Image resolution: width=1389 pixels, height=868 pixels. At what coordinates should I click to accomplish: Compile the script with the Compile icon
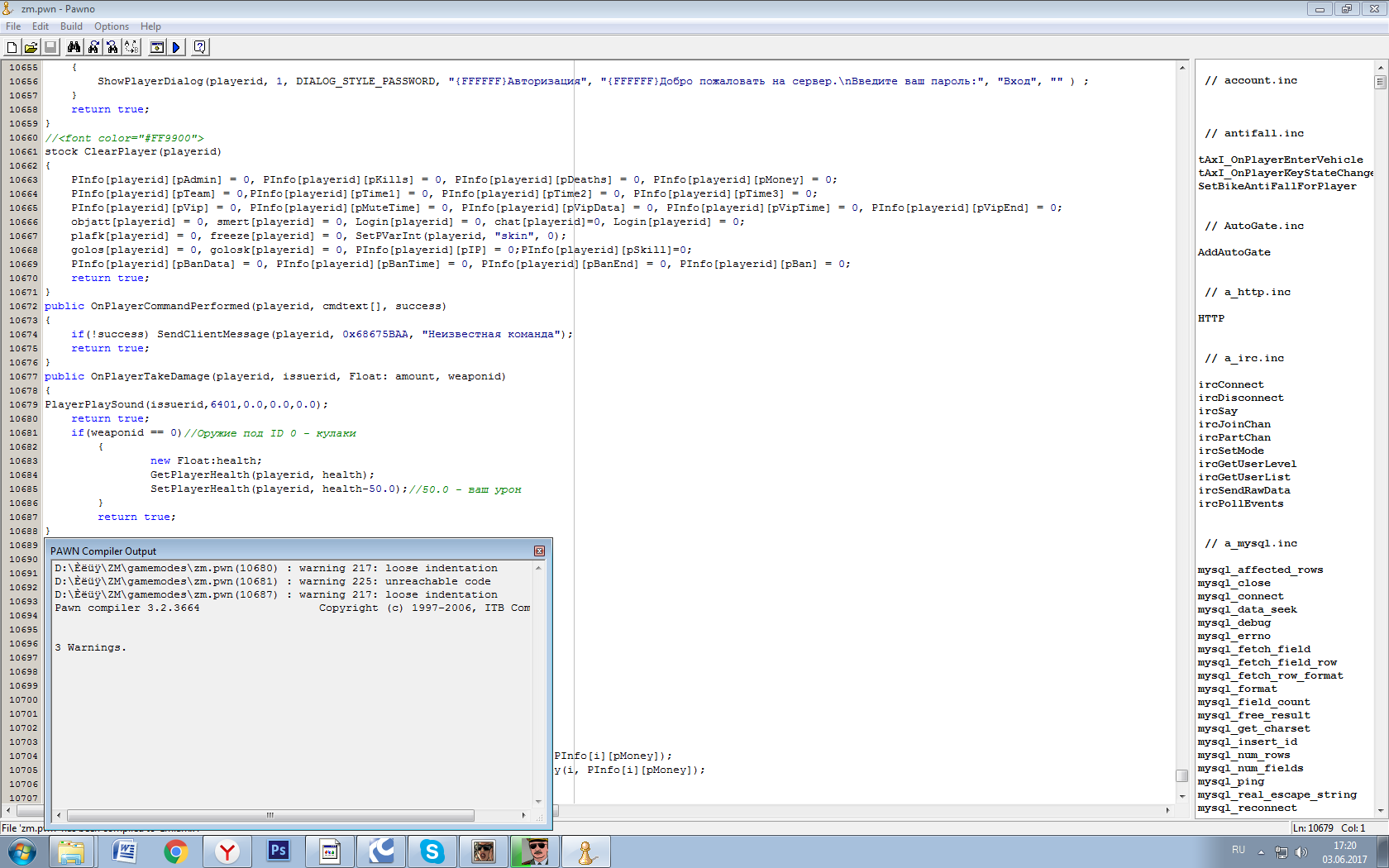point(157,47)
